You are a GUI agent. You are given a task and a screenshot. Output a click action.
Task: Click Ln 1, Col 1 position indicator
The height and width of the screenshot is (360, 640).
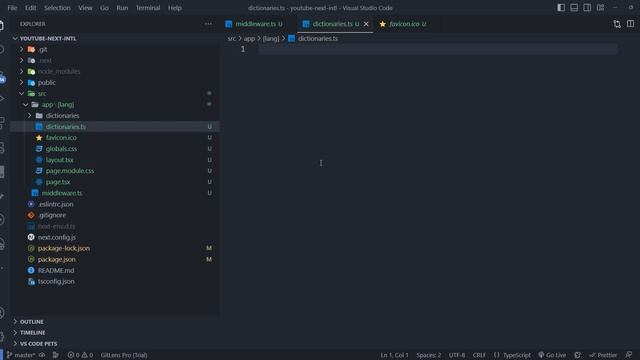394,355
